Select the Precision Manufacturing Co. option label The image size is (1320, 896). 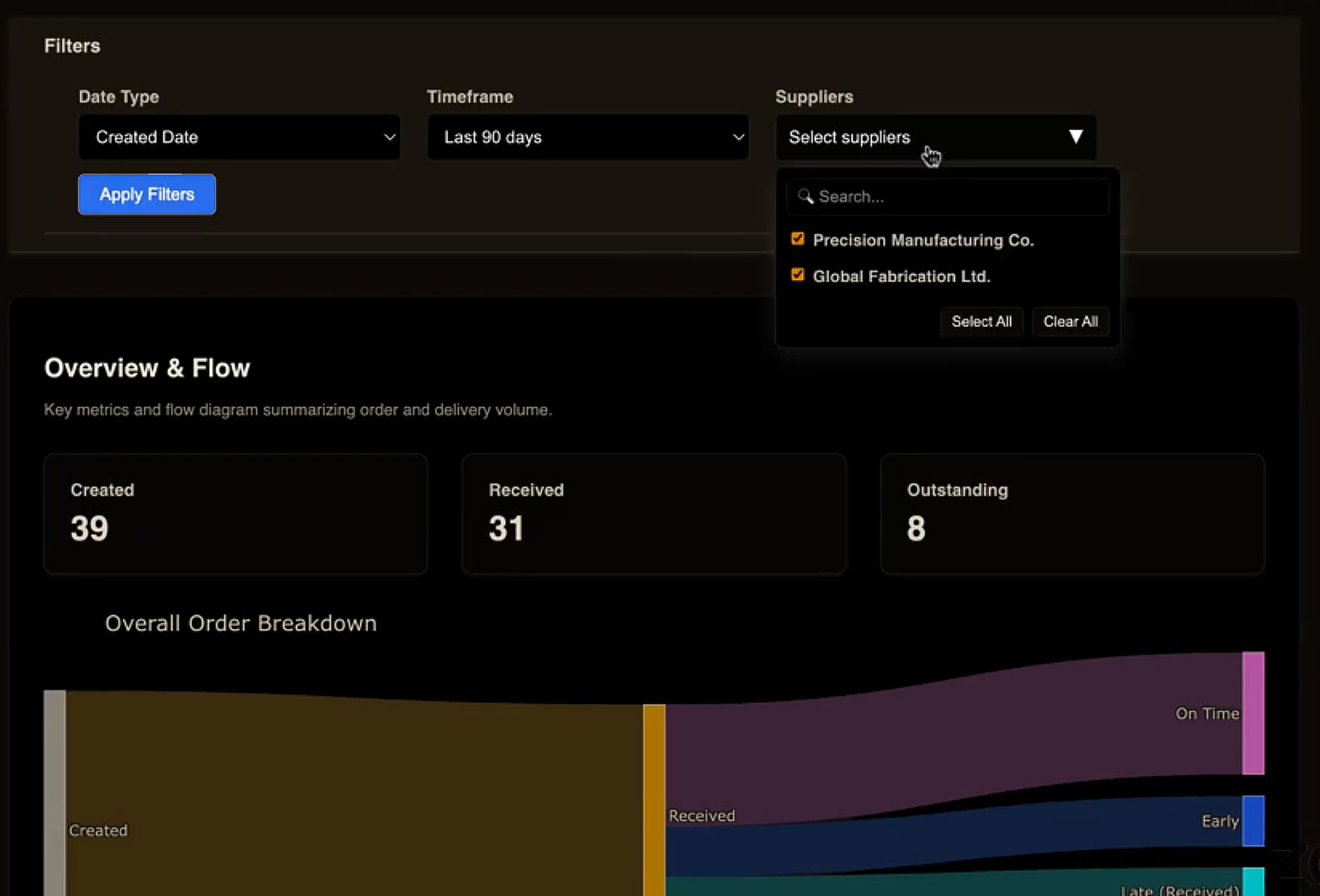coord(922,241)
